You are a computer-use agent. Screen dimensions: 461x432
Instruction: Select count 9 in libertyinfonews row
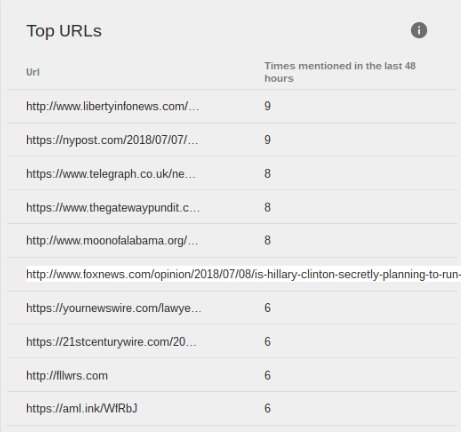point(267,106)
